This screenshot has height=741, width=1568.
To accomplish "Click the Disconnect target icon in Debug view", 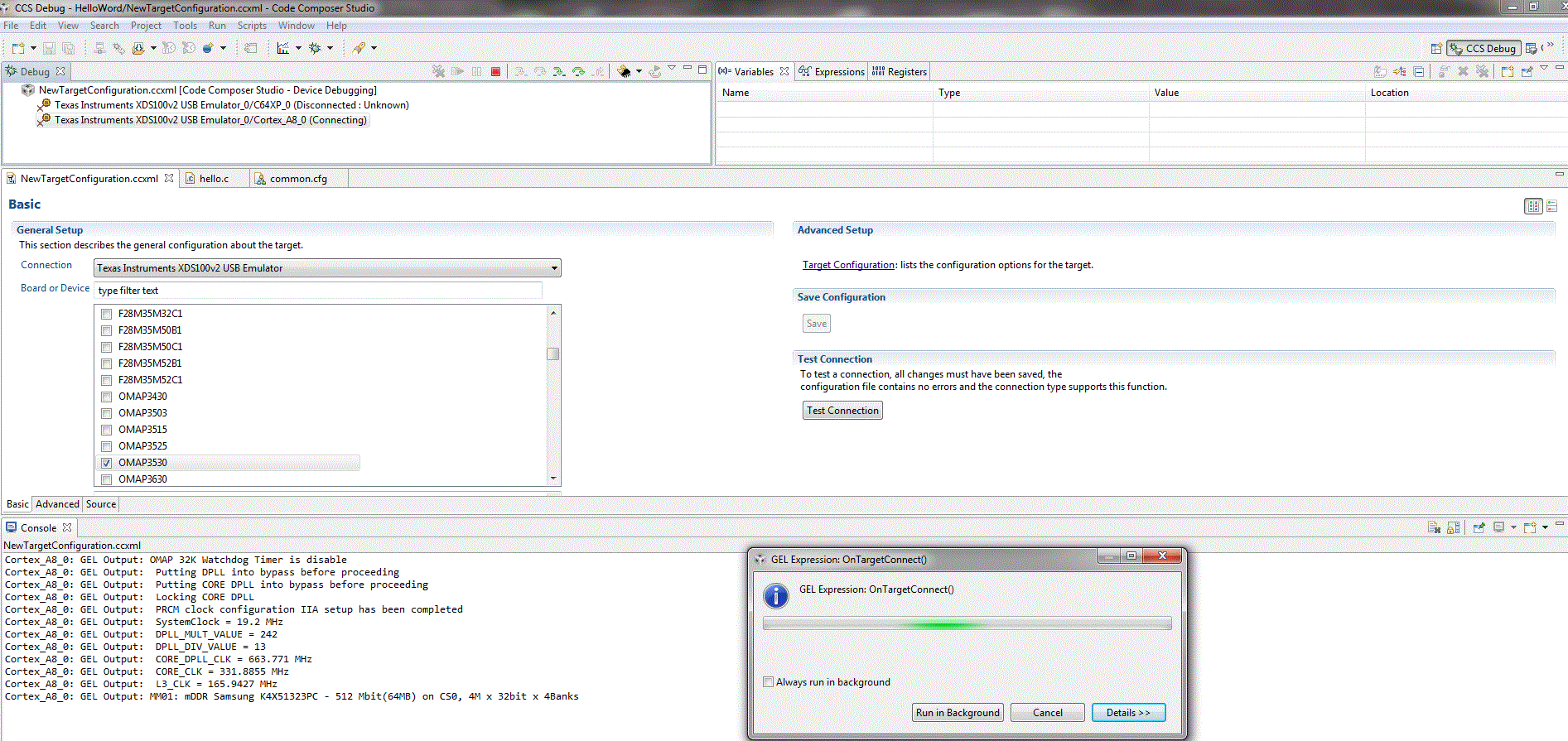I will 438,72.
